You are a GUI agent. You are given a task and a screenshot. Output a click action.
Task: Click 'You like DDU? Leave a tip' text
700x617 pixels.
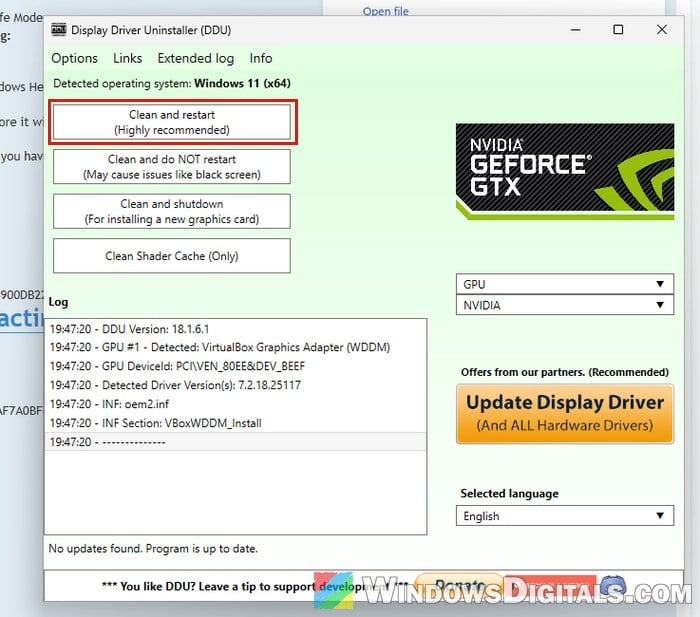pos(254,586)
